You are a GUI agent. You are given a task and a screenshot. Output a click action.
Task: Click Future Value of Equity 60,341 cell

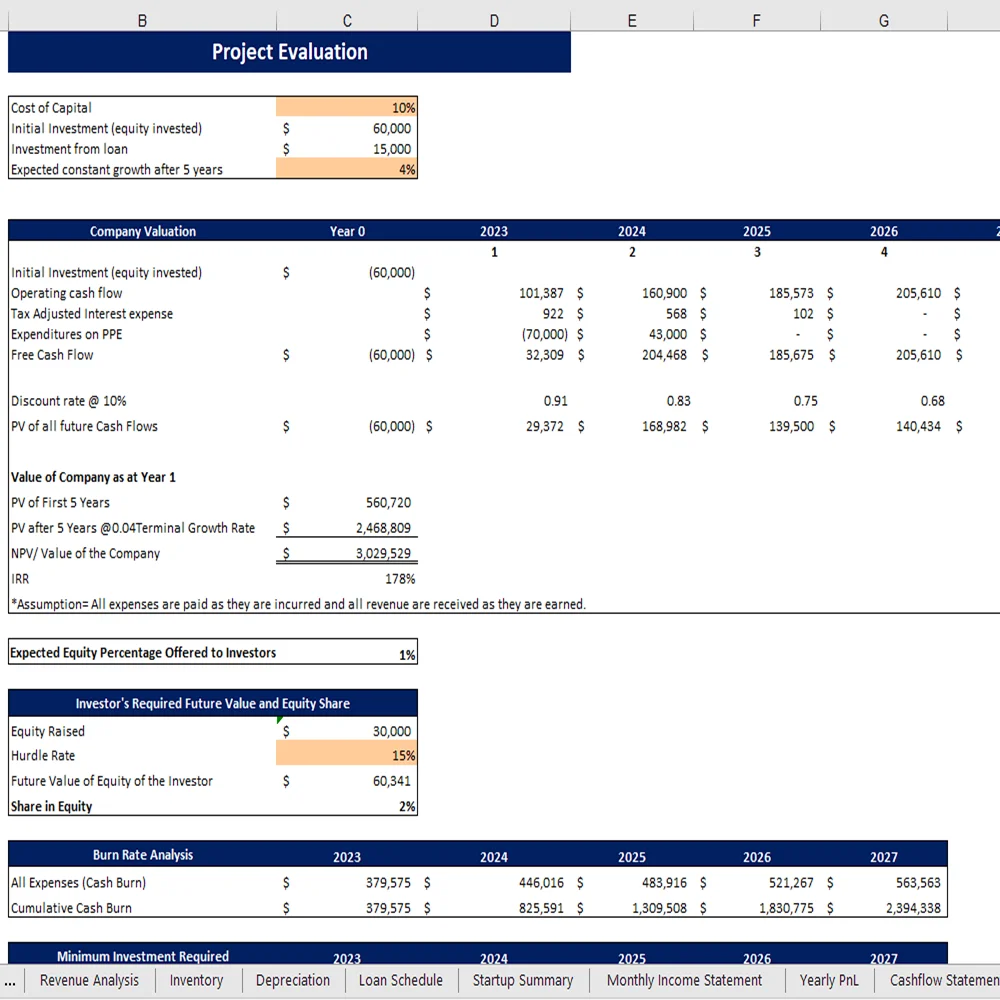tap(347, 781)
